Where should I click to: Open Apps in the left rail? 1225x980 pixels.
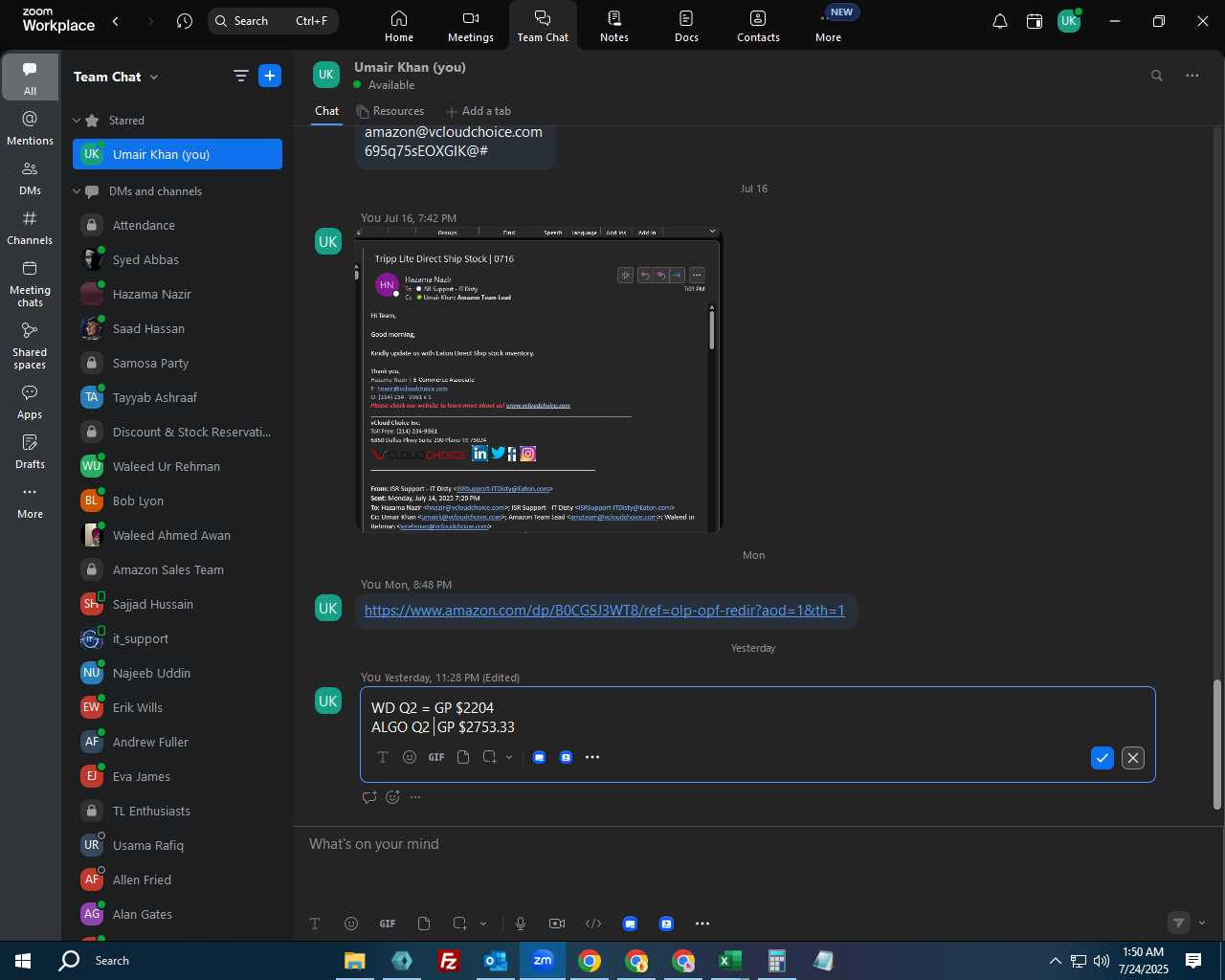tap(30, 402)
